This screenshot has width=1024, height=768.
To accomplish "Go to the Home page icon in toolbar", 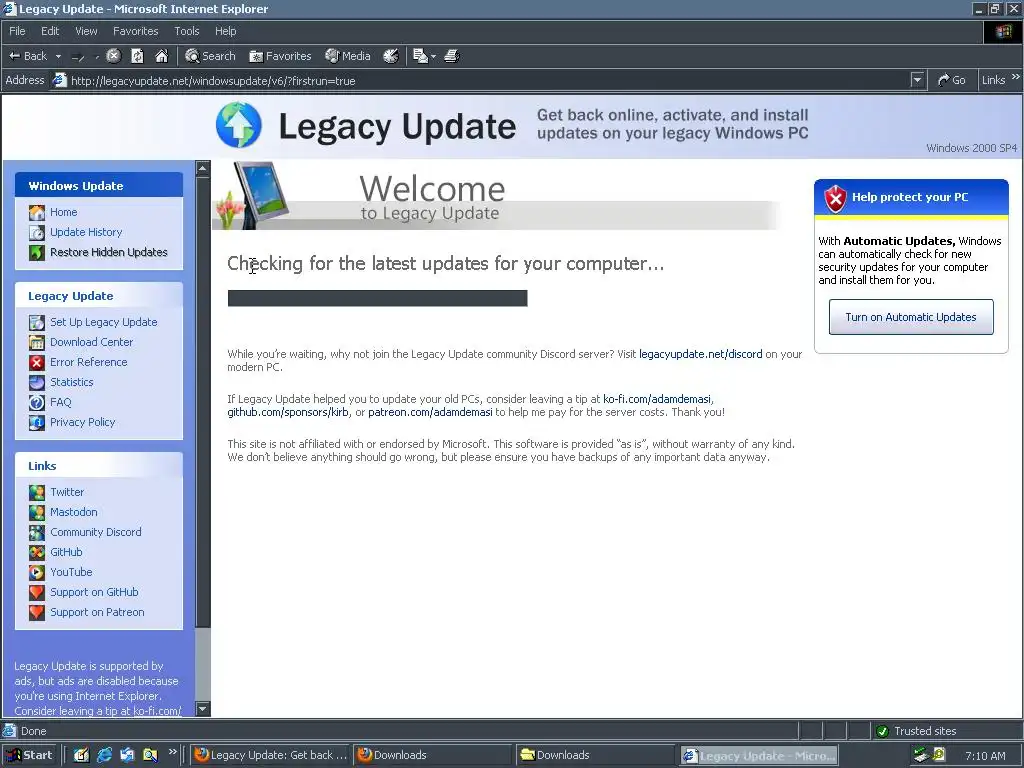I will tap(161, 56).
